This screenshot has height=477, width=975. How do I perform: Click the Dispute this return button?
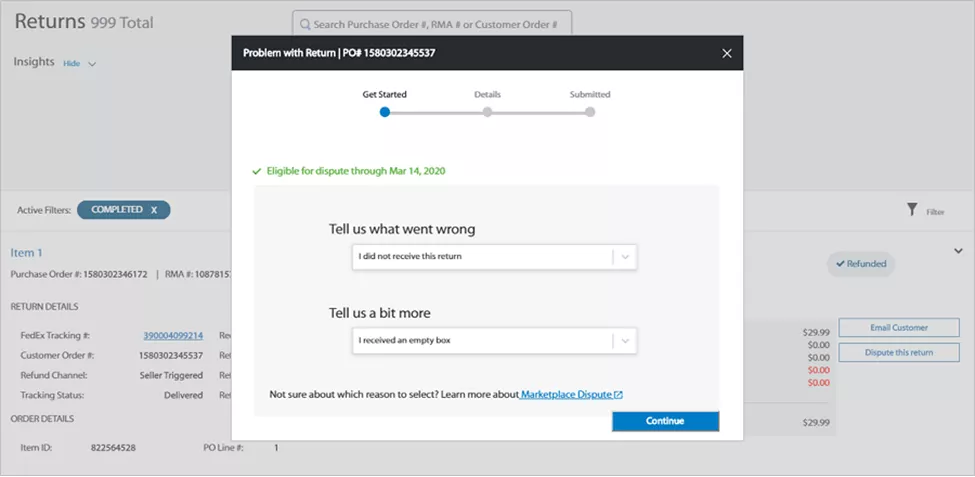pos(898,352)
